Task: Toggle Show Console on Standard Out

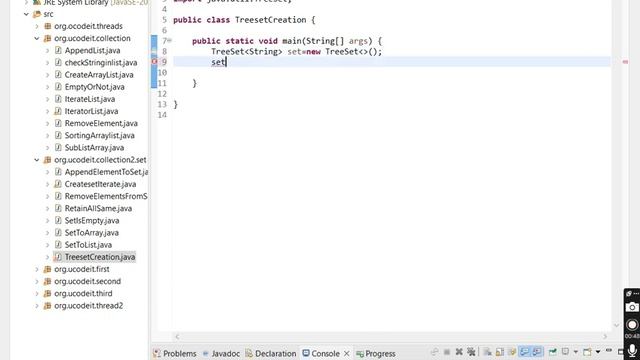Action: pyautogui.click(x=524, y=351)
